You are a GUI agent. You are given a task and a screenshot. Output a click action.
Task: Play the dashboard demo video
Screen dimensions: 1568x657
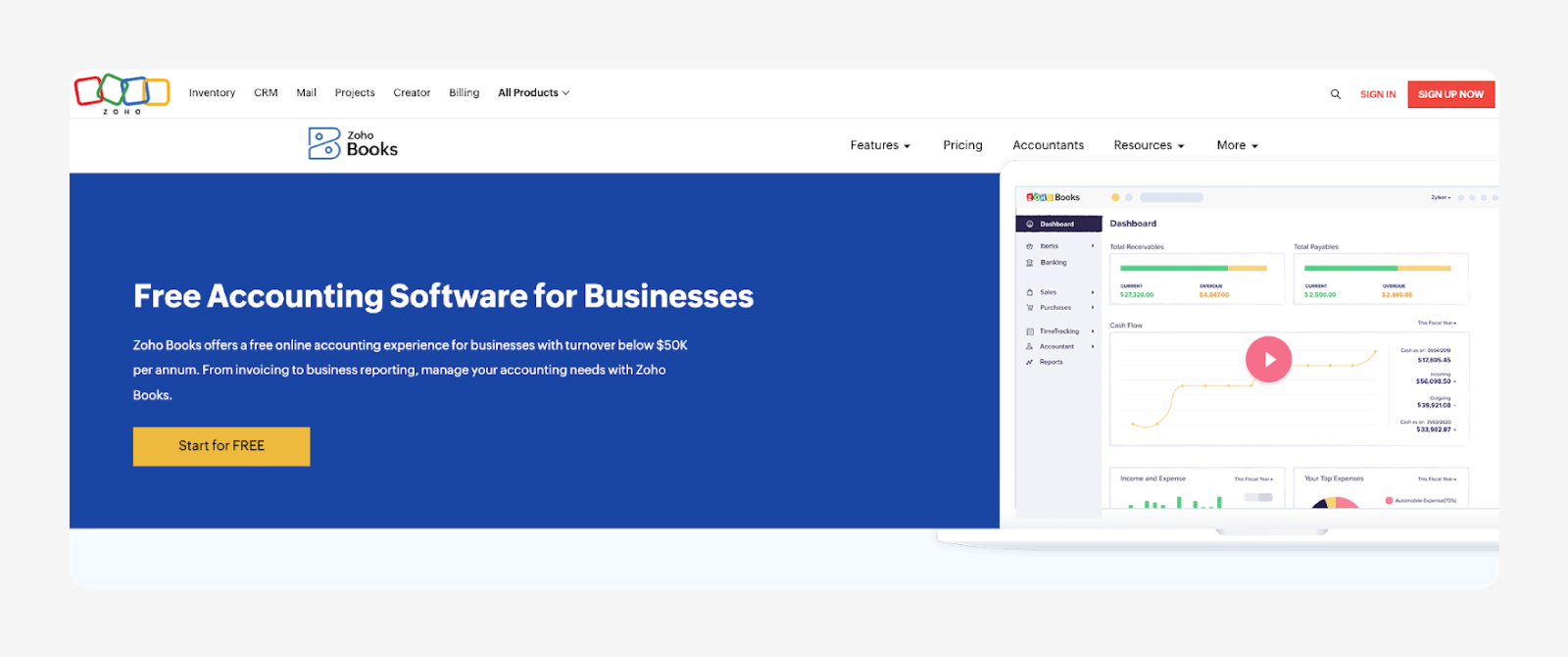point(1268,360)
